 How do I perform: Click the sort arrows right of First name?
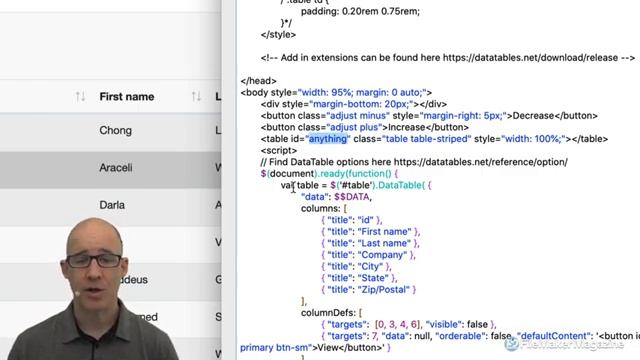pos(196,97)
